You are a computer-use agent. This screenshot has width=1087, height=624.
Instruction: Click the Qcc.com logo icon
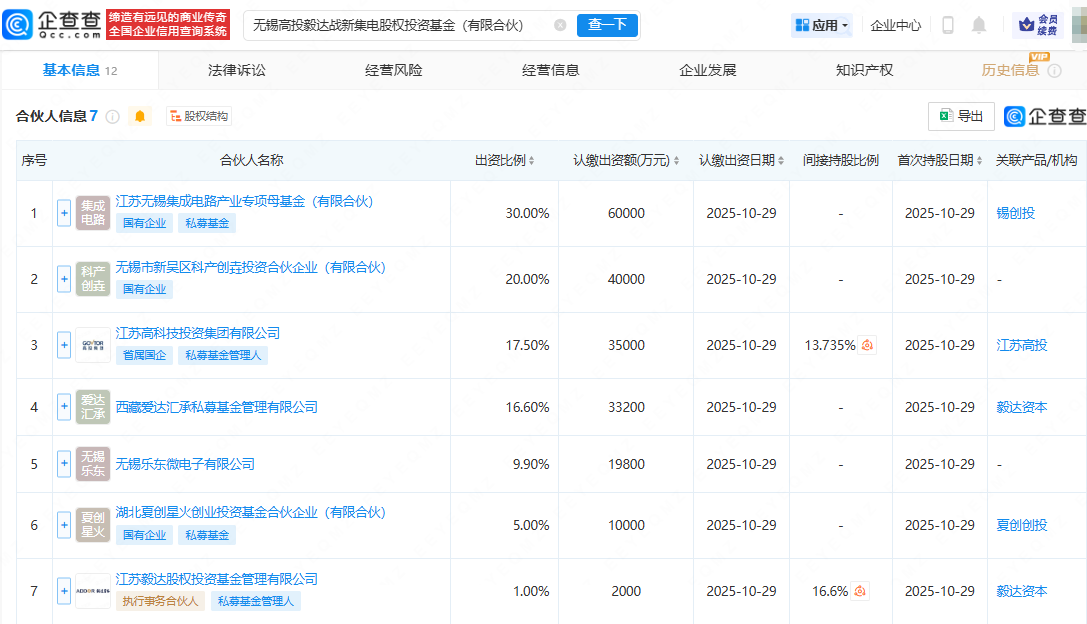[x=18, y=25]
